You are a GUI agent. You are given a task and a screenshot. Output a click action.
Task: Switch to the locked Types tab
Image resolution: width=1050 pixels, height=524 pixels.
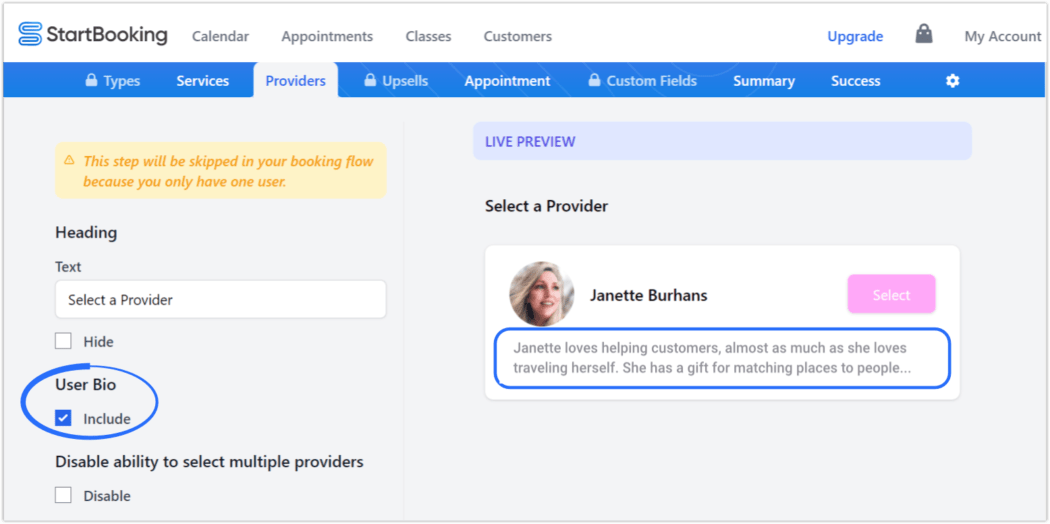click(112, 81)
